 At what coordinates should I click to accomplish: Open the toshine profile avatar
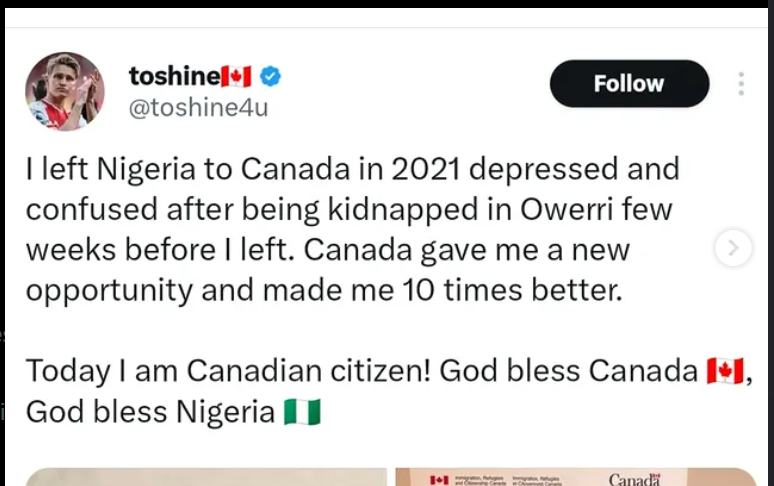pyautogui.click(x=65, y=91)
